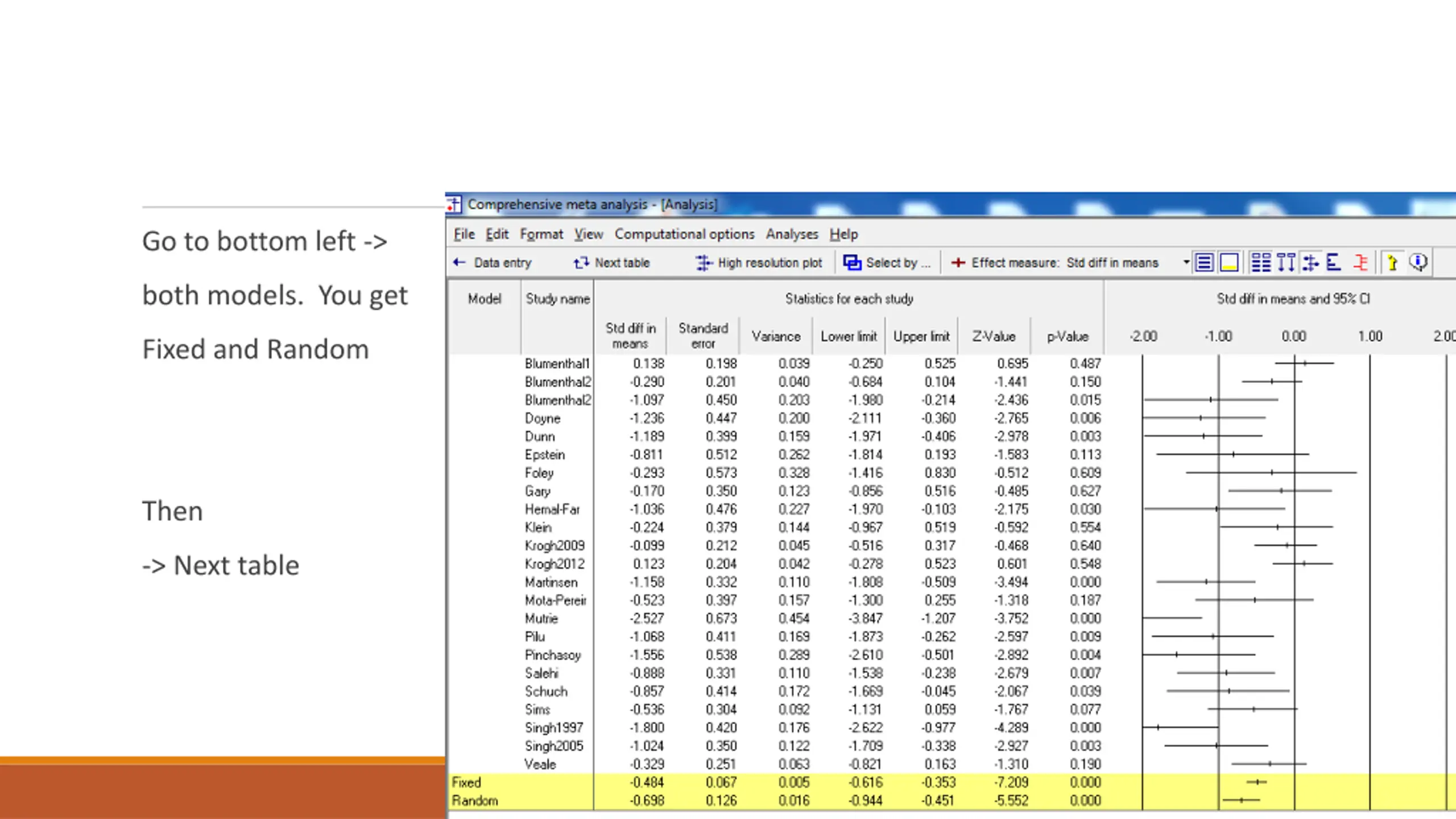Expand the Effect measure dropdown arrow

point(1186,262)
